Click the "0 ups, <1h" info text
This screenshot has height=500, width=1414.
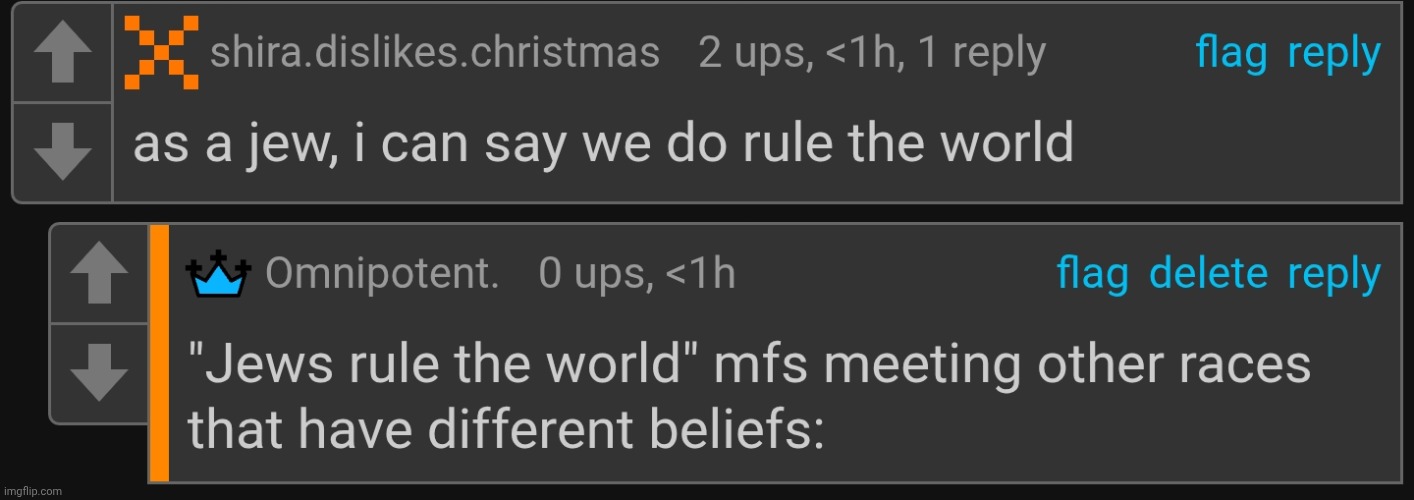coord(636,274)
